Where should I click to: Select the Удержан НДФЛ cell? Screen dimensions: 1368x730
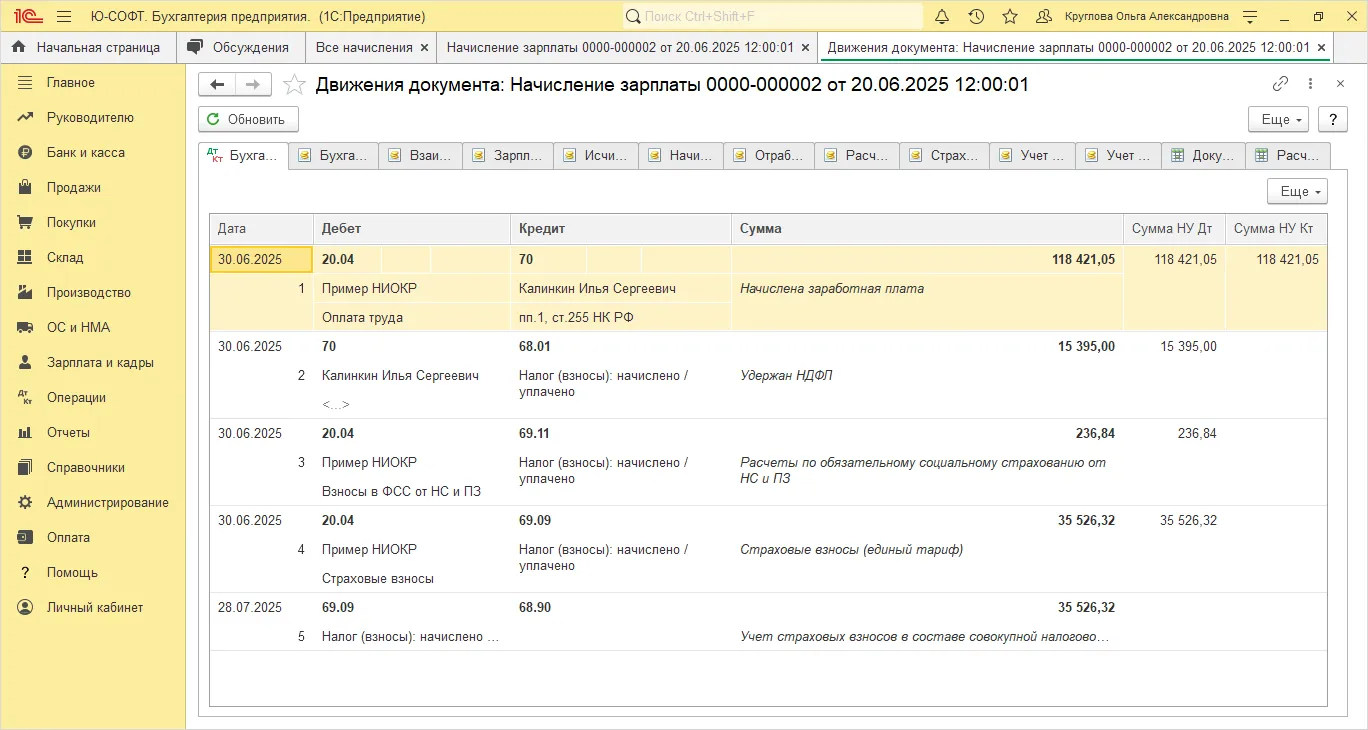pos(927,375)
